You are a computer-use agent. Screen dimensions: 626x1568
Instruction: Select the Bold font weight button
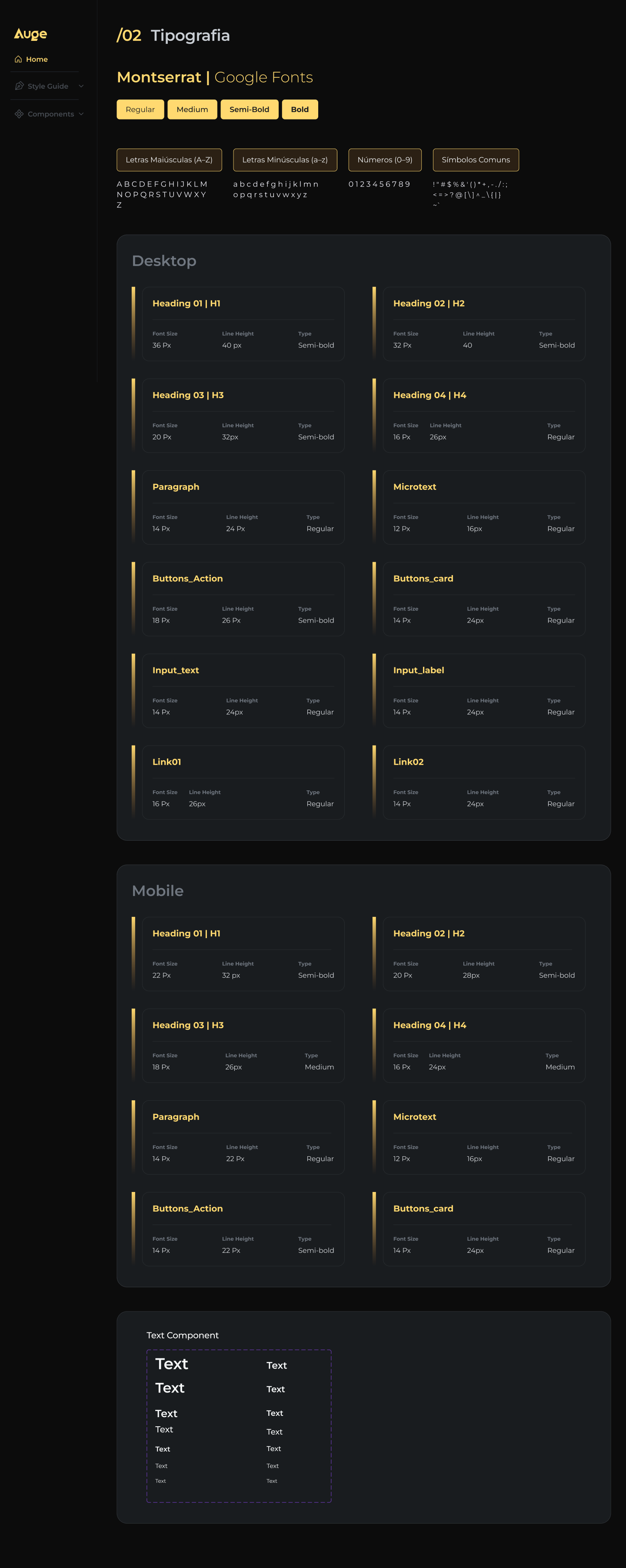point(300,110)
